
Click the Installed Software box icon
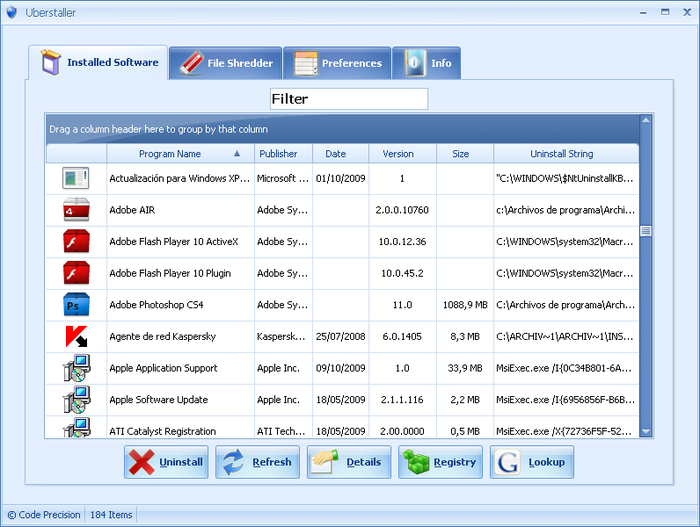[50, 62]
